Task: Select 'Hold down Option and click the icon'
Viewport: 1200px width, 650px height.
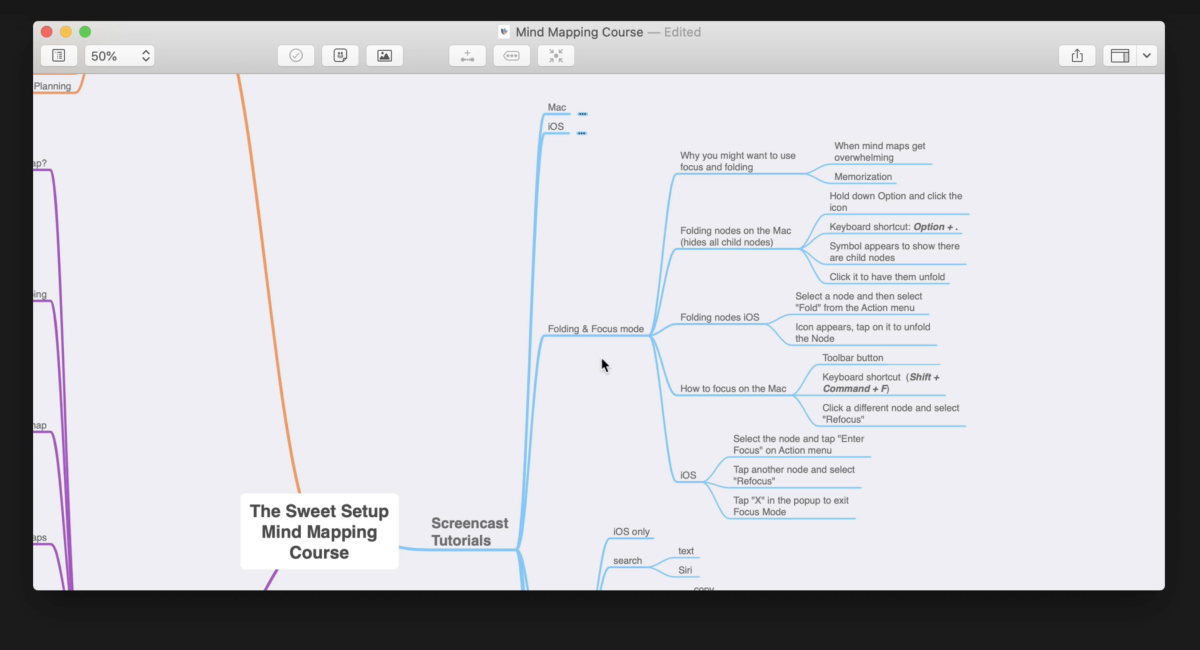Action: 896,202
